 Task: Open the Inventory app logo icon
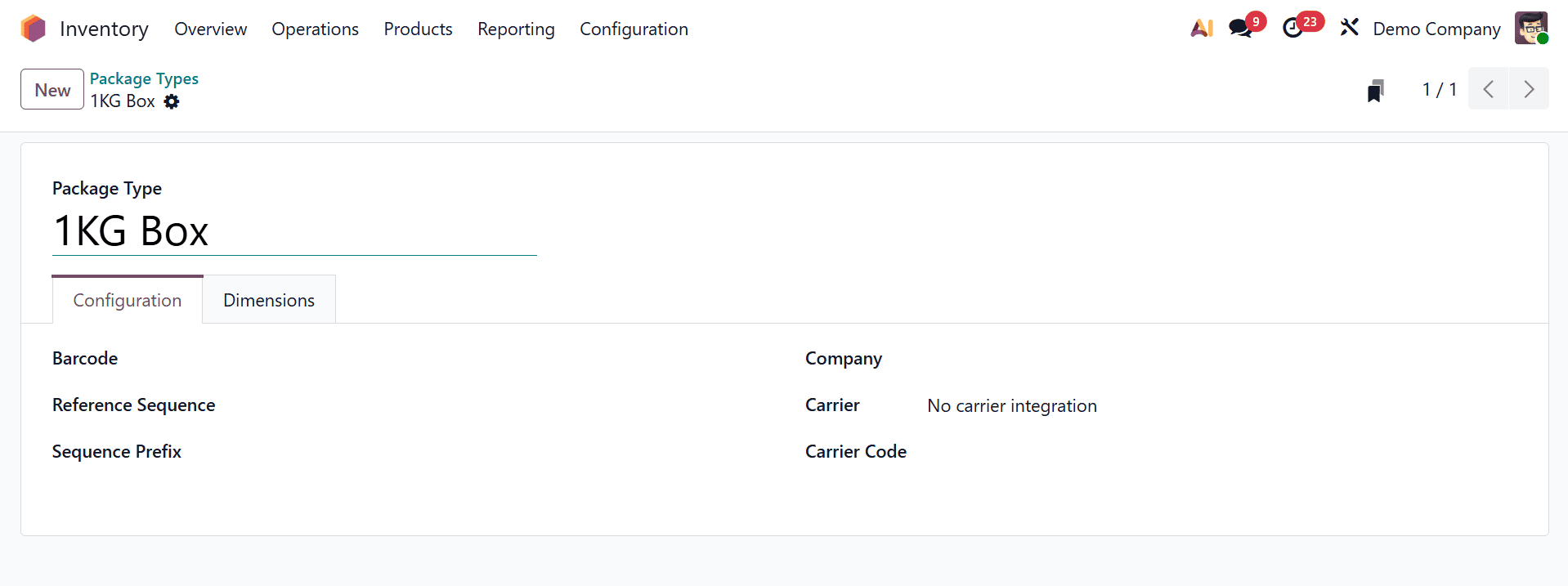pos(34,29)
